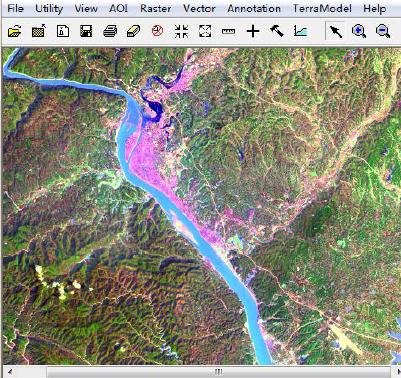Select the eraser clear-view icon
This screenshot has height=378, width=401.
pos(134,31)
